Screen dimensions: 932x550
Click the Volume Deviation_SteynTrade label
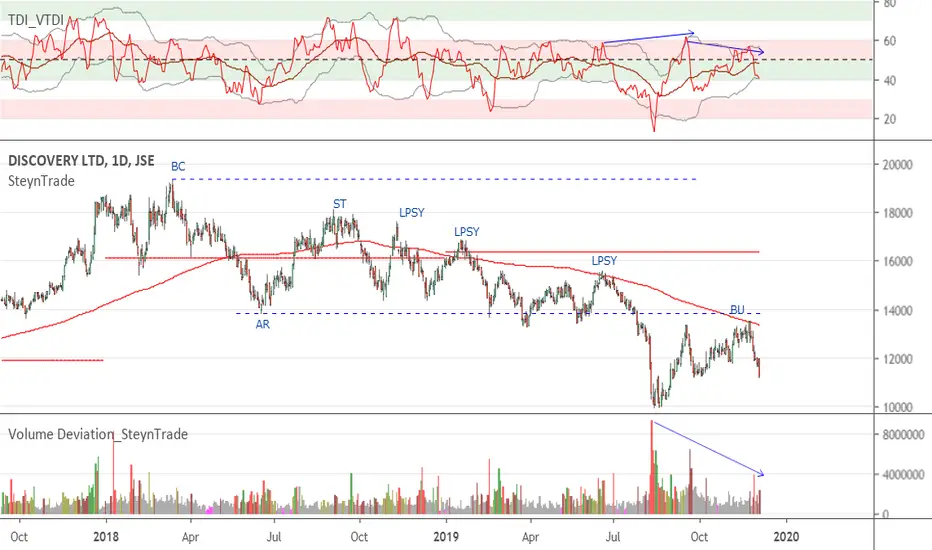98,434
